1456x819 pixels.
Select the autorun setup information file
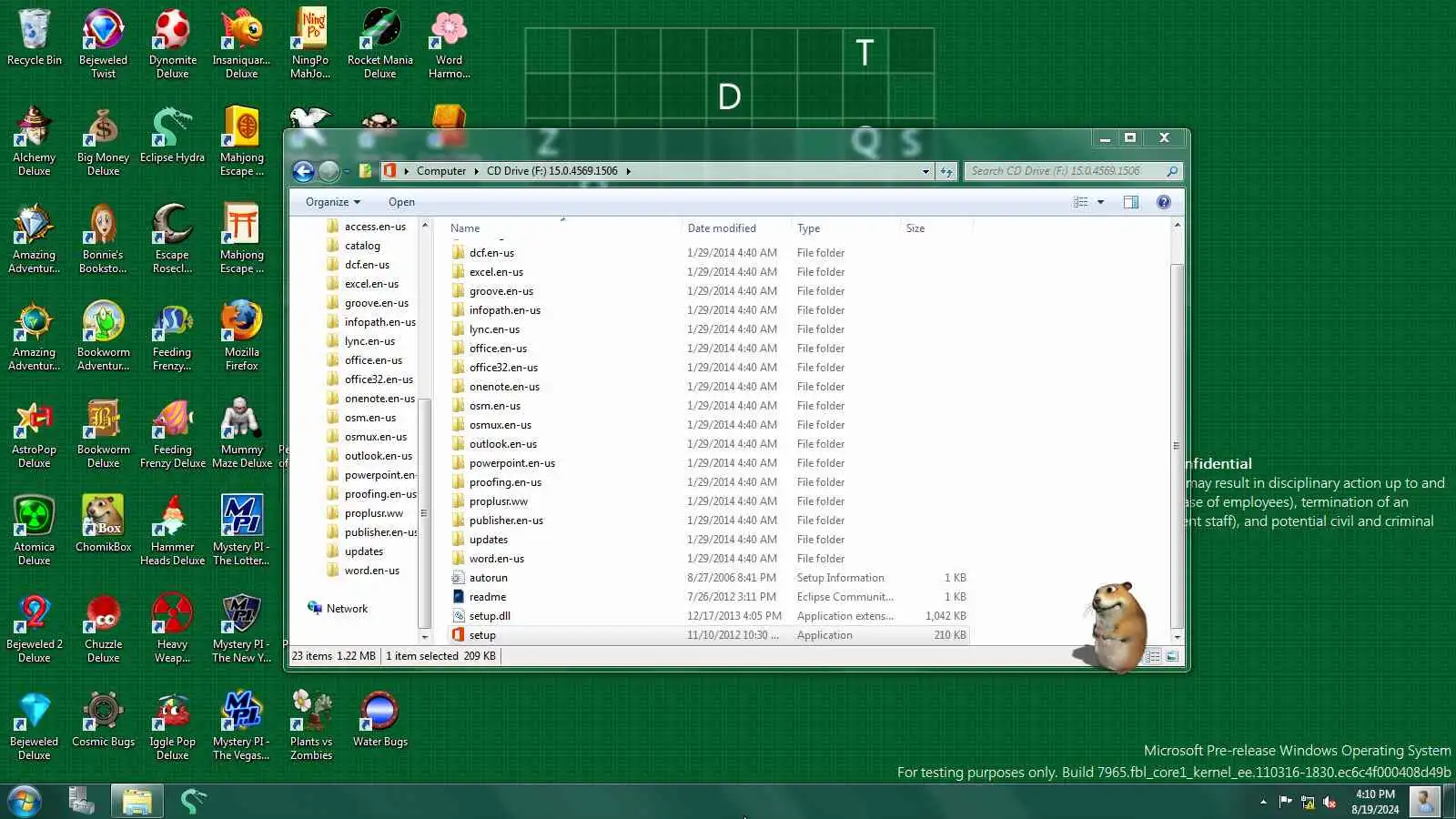(x=710, y=578)
